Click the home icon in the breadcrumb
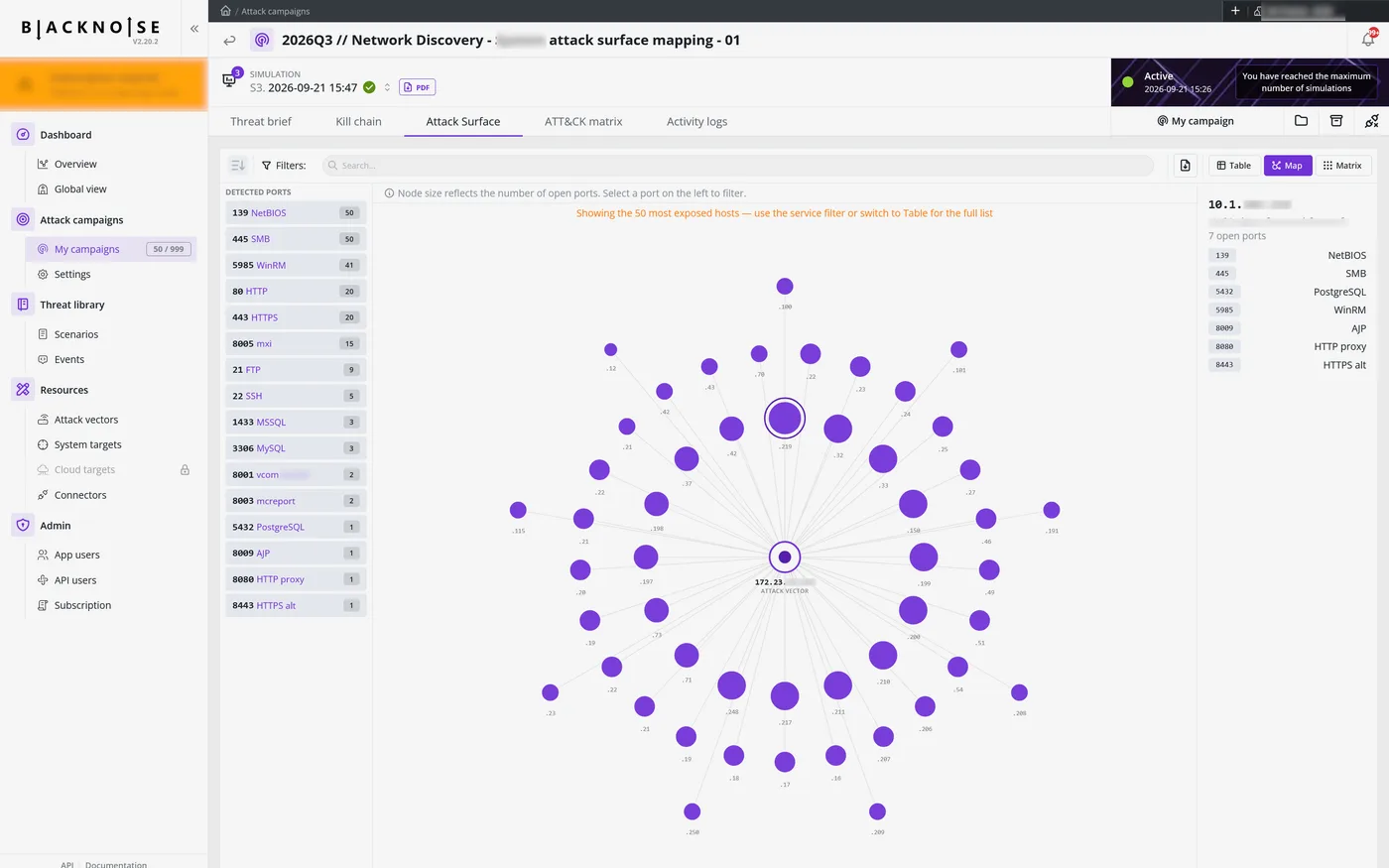 point(225,11)
